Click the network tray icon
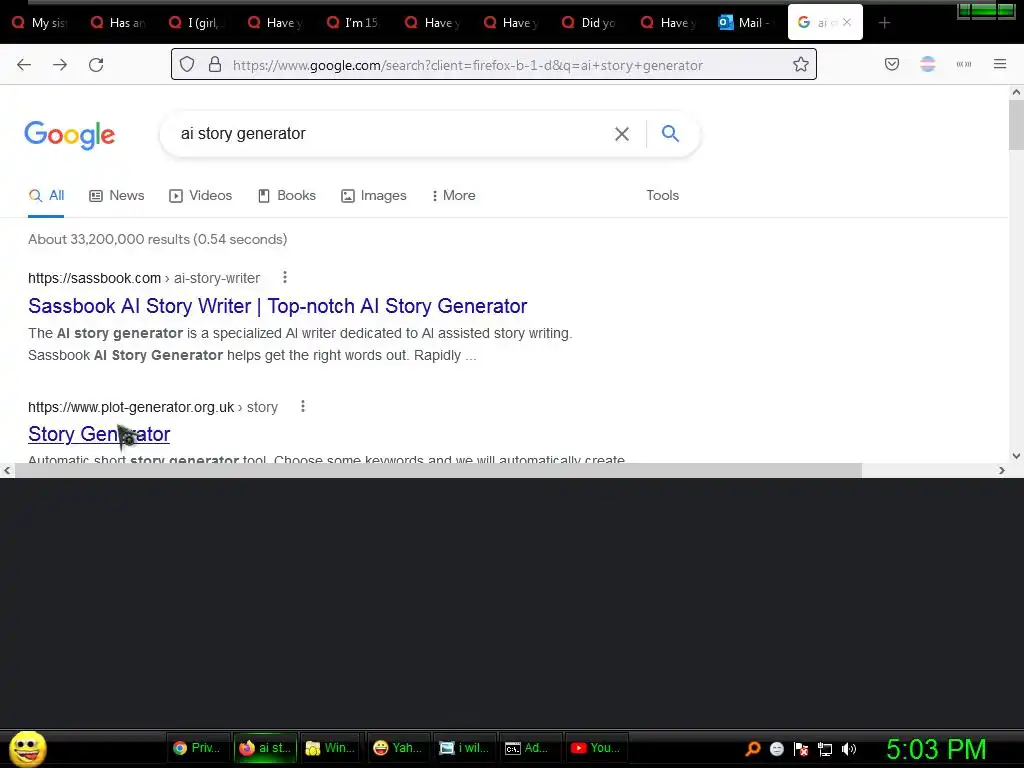Viewport: 1024px width, 768px height. [825, 749]
